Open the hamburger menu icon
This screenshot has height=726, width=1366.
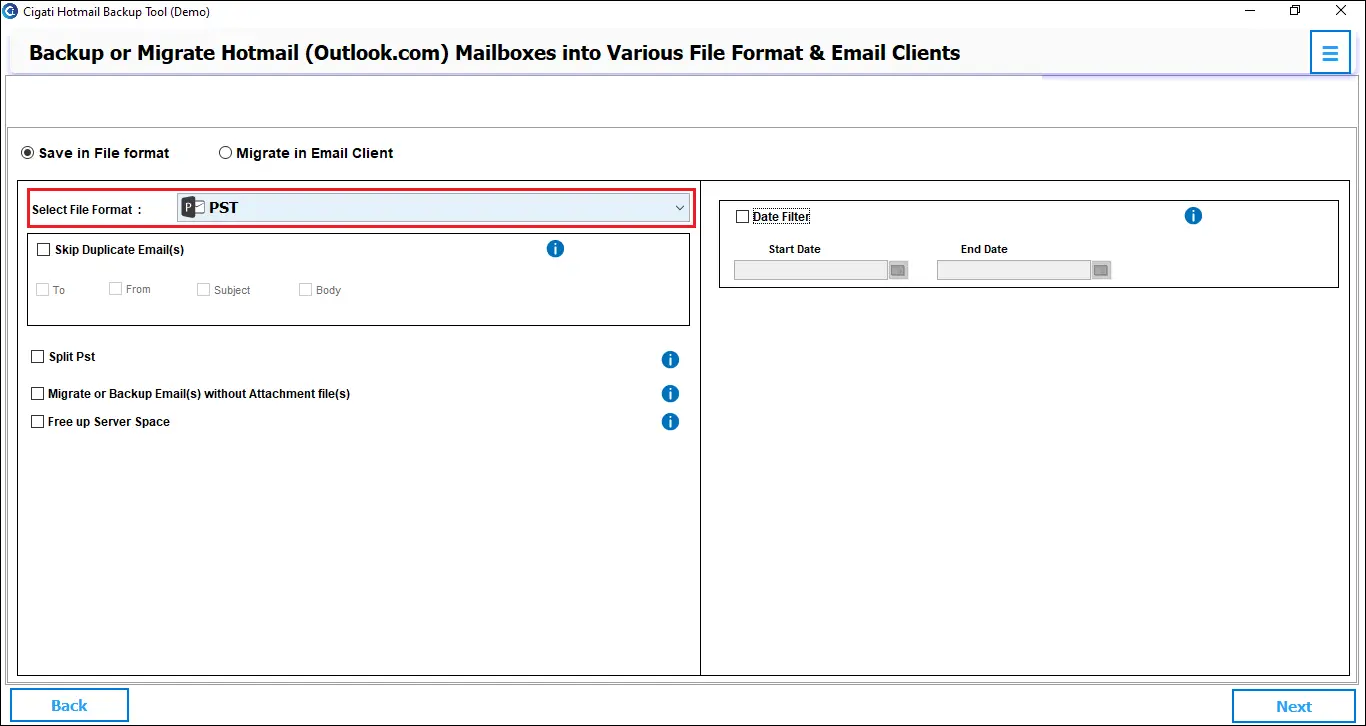click(x=1330, y=53)
